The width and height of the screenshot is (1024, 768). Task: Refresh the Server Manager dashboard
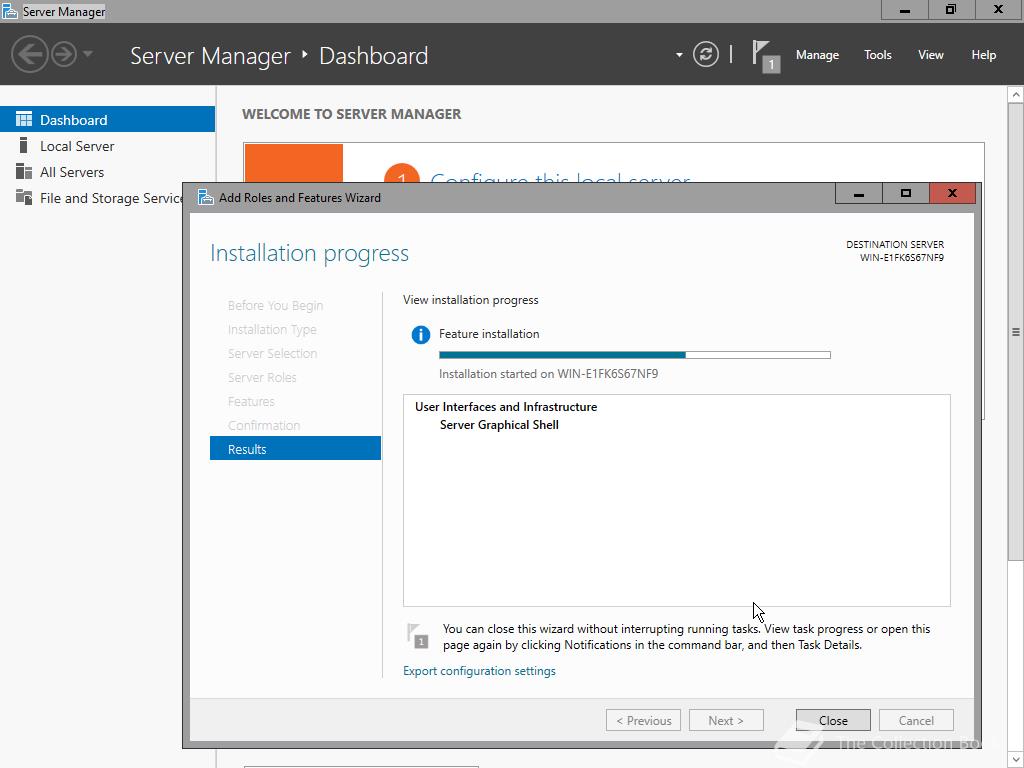(706, 54)
